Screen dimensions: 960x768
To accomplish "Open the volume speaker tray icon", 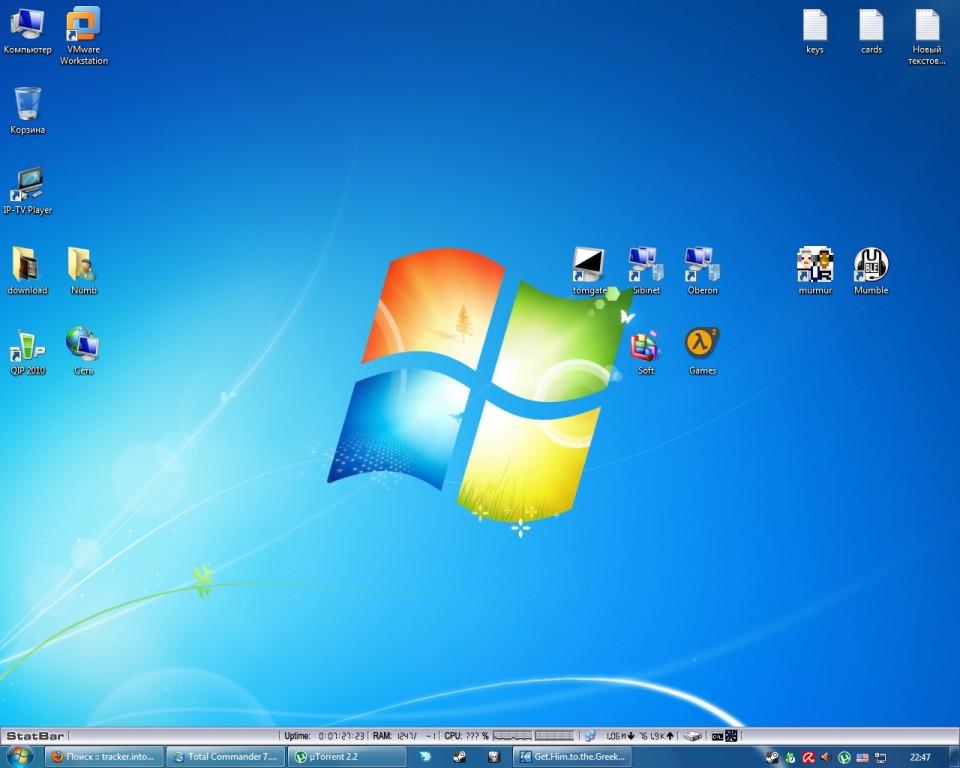I will [826, 758].
